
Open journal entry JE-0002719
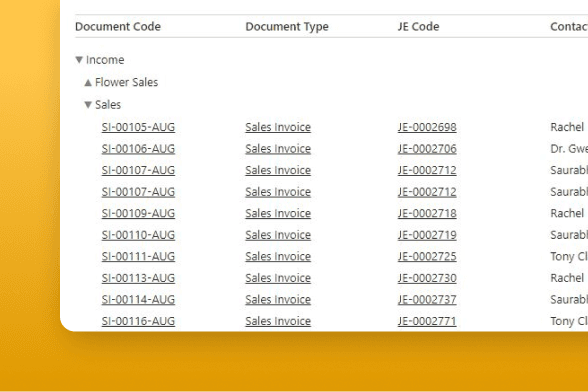[427, 235]
